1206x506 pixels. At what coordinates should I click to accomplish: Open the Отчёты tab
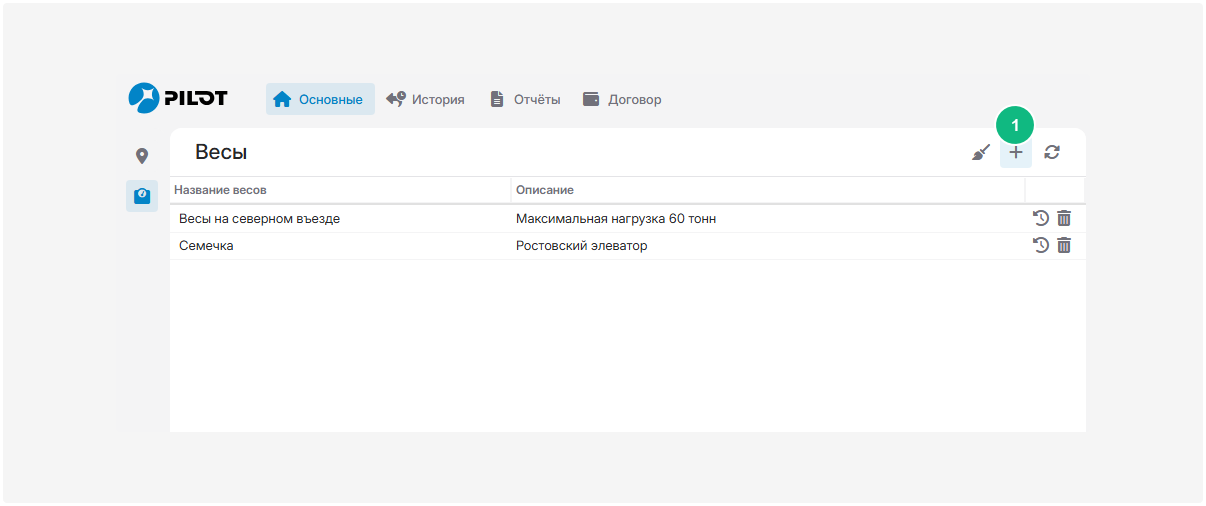[524, 100]
